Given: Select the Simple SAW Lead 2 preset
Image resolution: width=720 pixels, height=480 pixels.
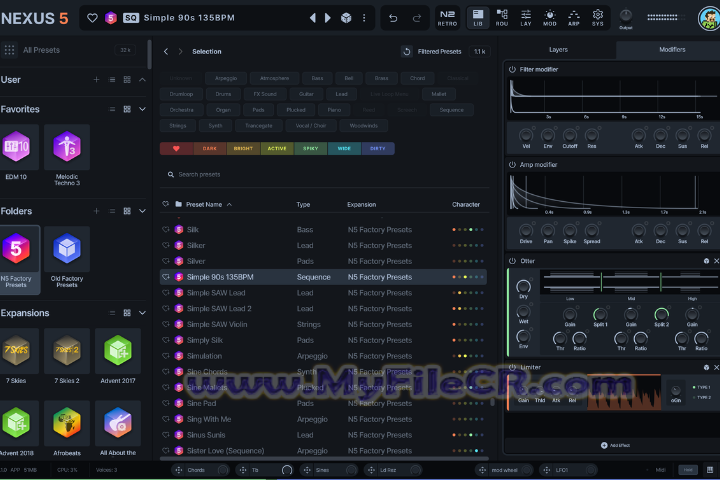Looking at the screenshot, I should [x=323, y=309].
